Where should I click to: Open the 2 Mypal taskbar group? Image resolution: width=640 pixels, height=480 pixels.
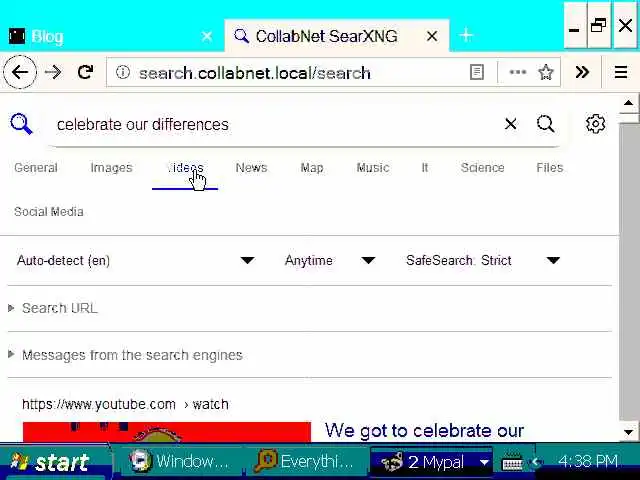pos(431,462)
